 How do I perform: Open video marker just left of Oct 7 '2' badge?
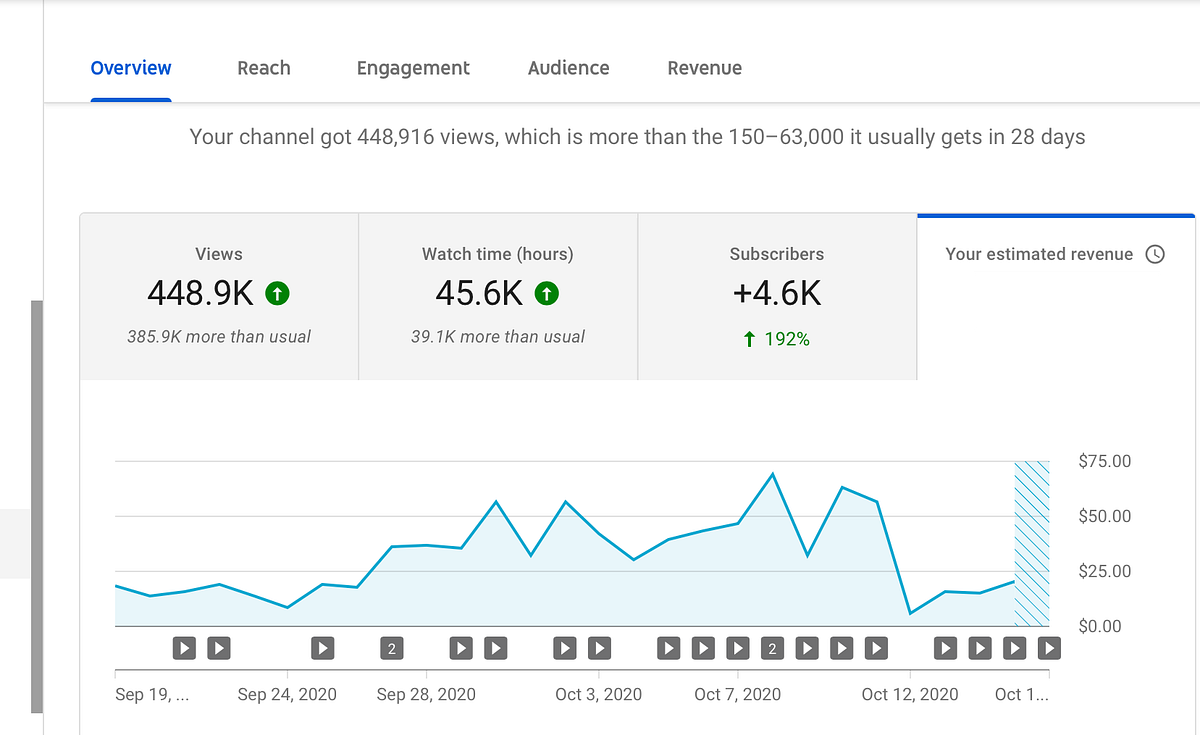738,648
